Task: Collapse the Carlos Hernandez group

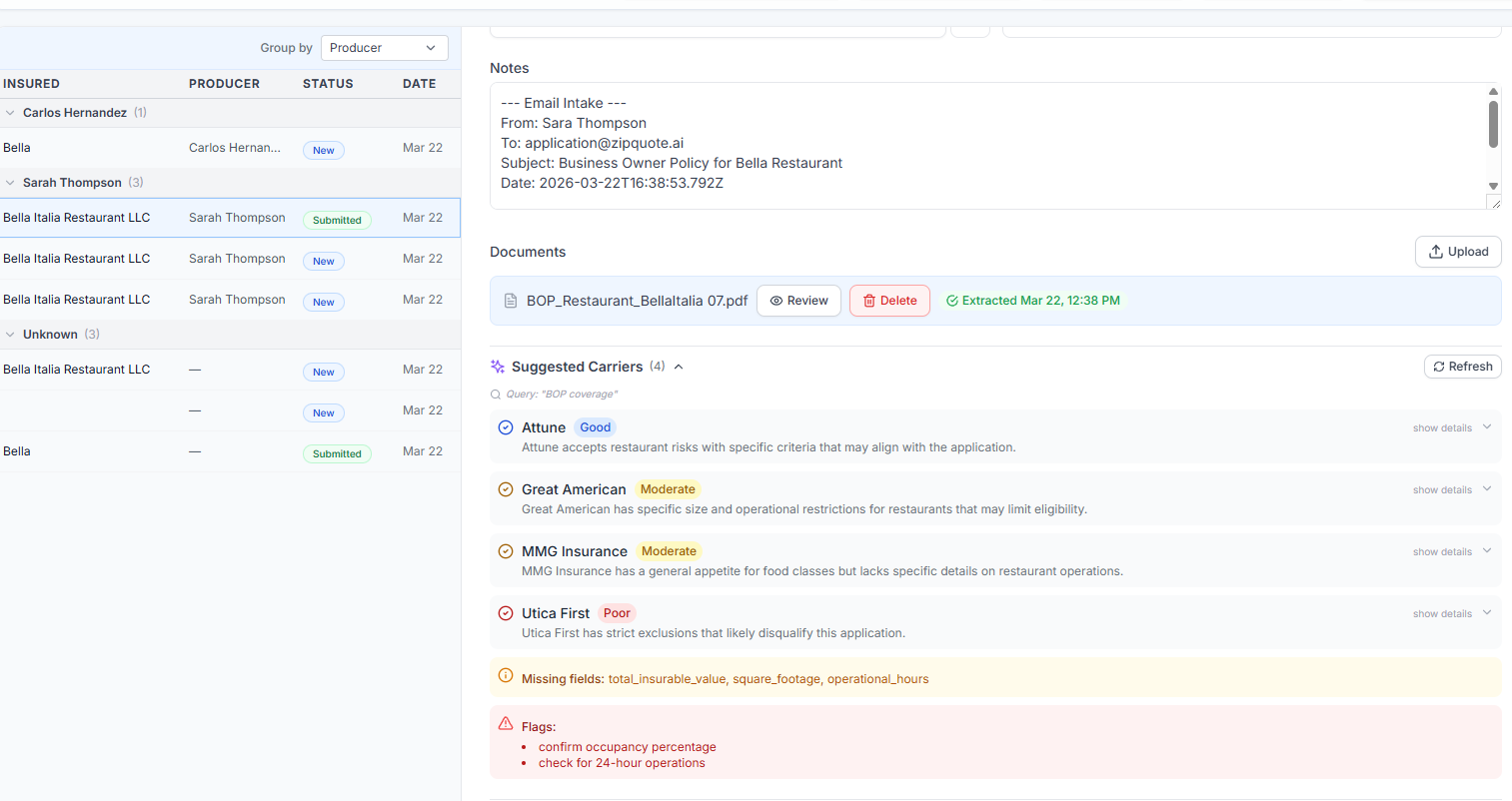Action: click(11, 113)
